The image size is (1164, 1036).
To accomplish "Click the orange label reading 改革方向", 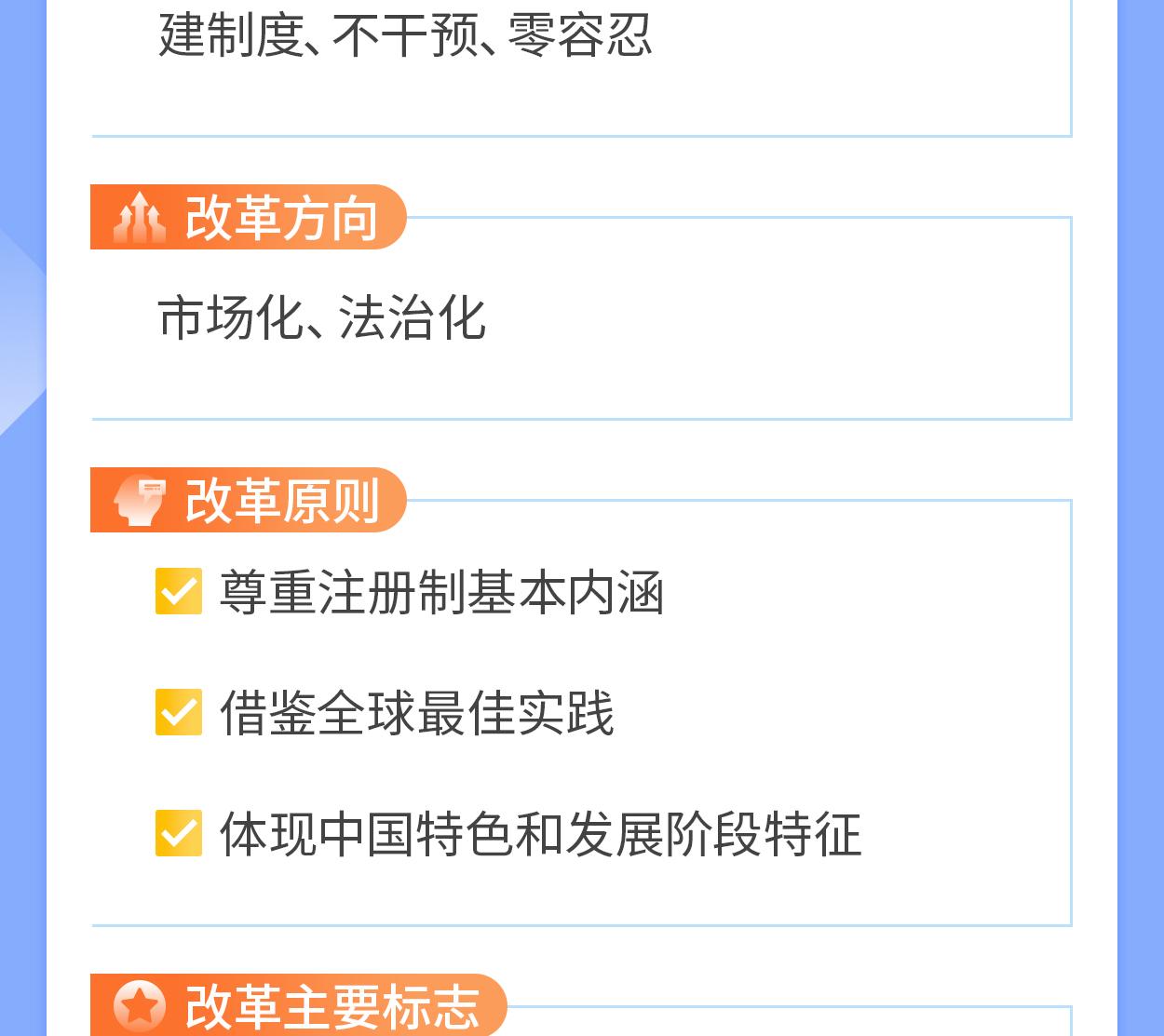I will (x=281, y=218).
